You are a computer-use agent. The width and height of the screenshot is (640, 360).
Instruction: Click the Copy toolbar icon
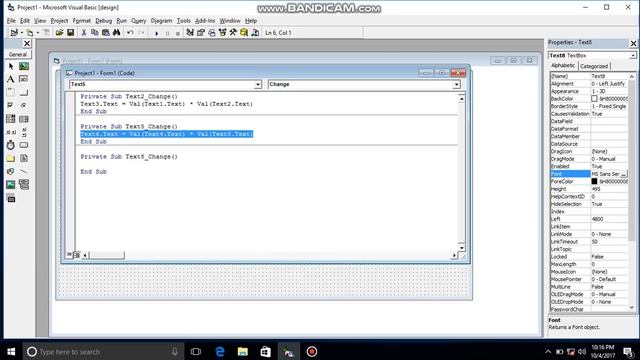point(95,33)
